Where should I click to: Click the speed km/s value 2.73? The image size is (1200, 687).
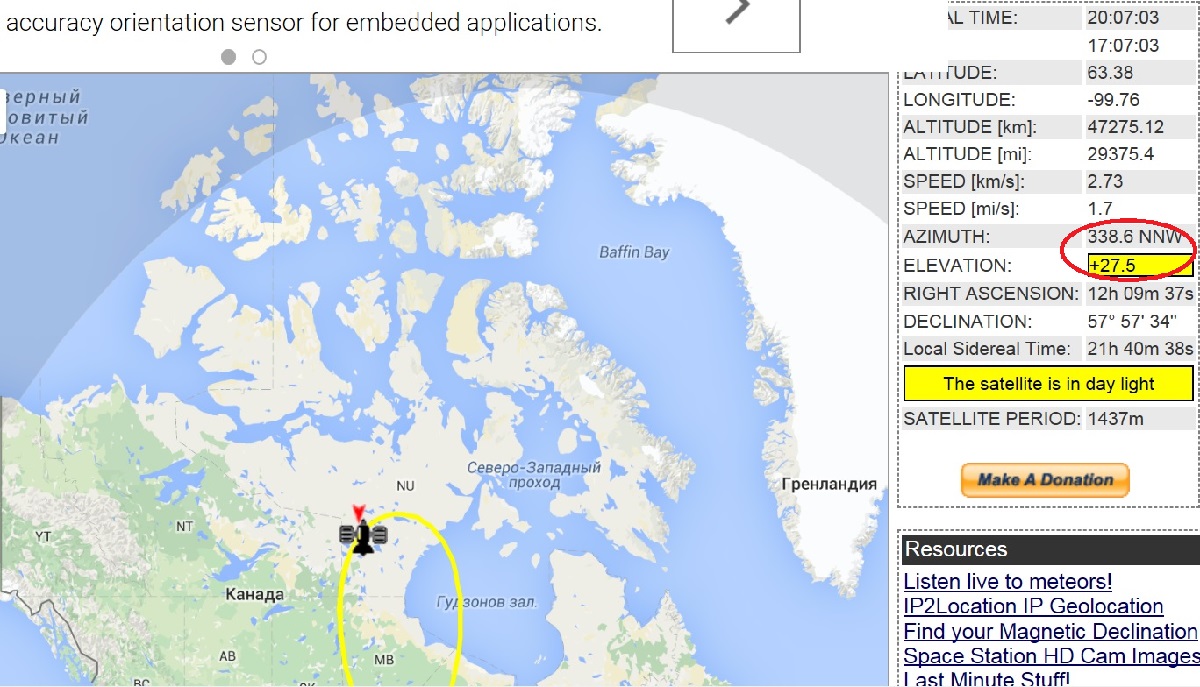pyautogui.click(x=1105, y=182)
